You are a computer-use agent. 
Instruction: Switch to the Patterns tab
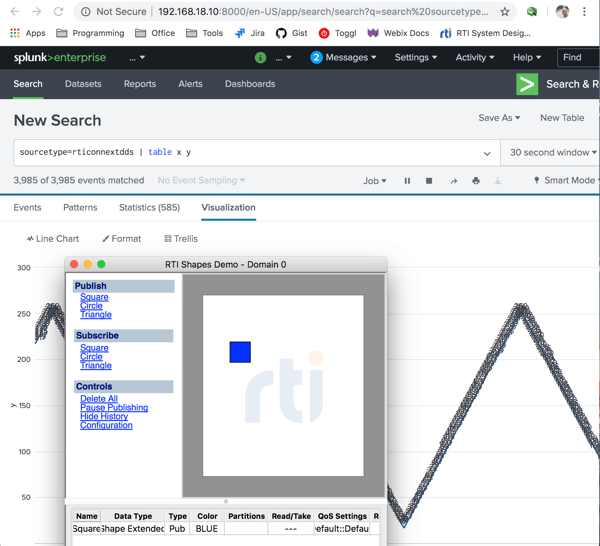80,207
